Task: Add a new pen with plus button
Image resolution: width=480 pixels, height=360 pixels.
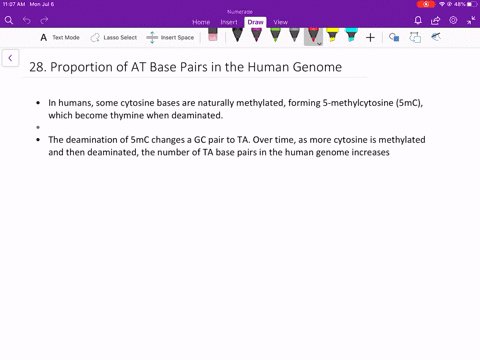Action: pyautogui.click(x=370, y=37)
